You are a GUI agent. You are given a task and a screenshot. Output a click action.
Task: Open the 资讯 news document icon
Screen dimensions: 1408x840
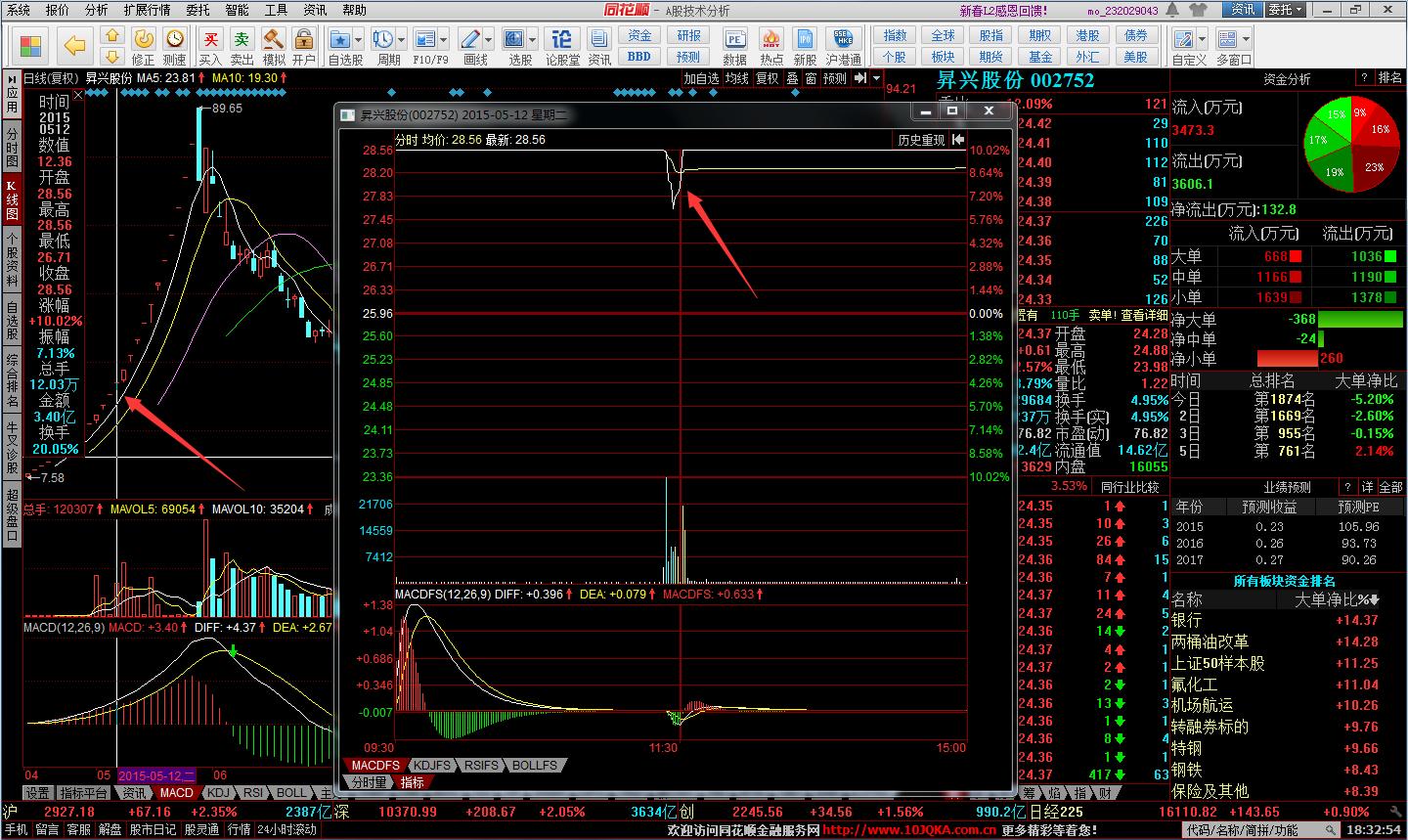click(x=599, y=46)
